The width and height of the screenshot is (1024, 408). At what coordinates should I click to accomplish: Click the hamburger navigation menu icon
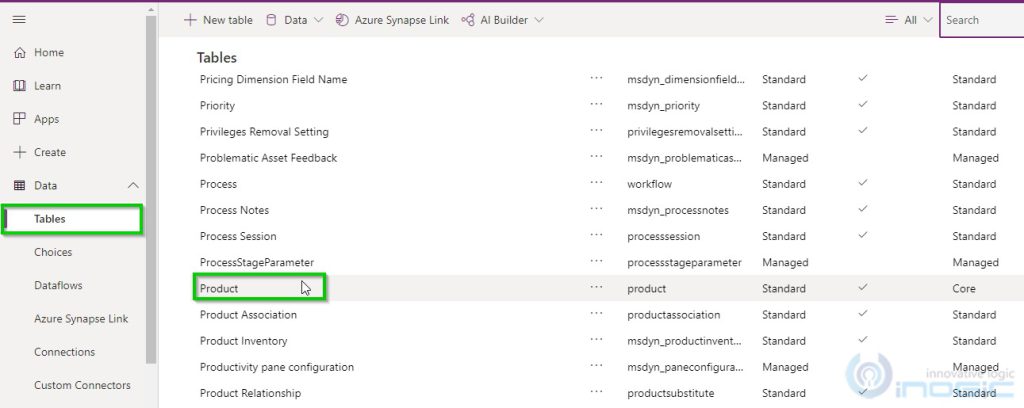19,20
